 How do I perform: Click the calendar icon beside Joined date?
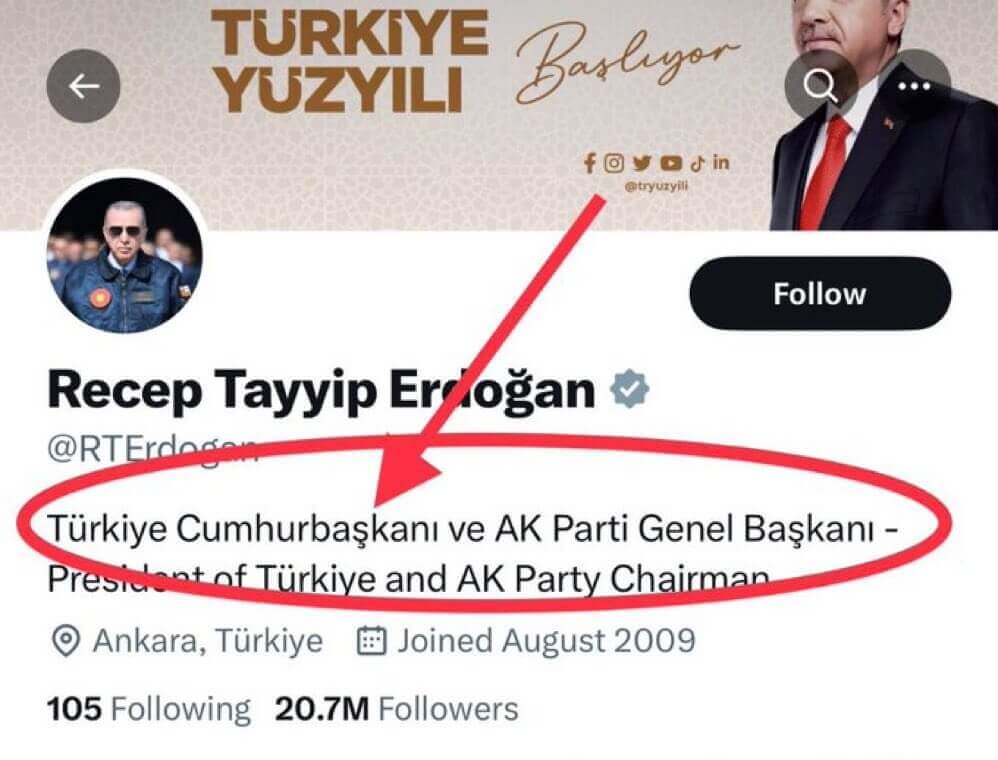pyautogui.click(x=370, y=640)
